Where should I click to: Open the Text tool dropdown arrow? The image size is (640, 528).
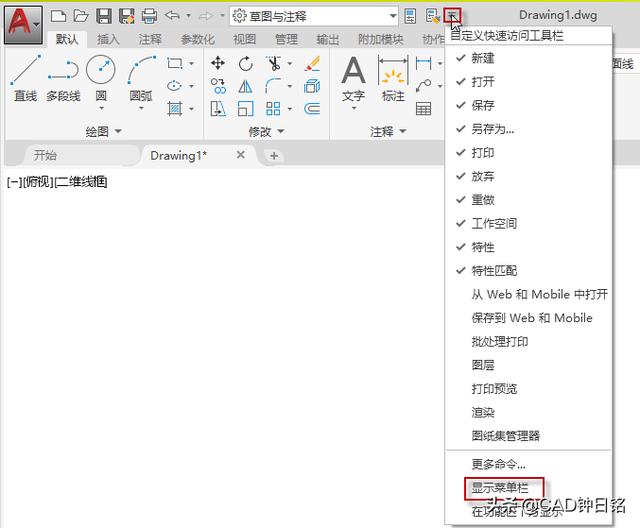click(353, 108)
